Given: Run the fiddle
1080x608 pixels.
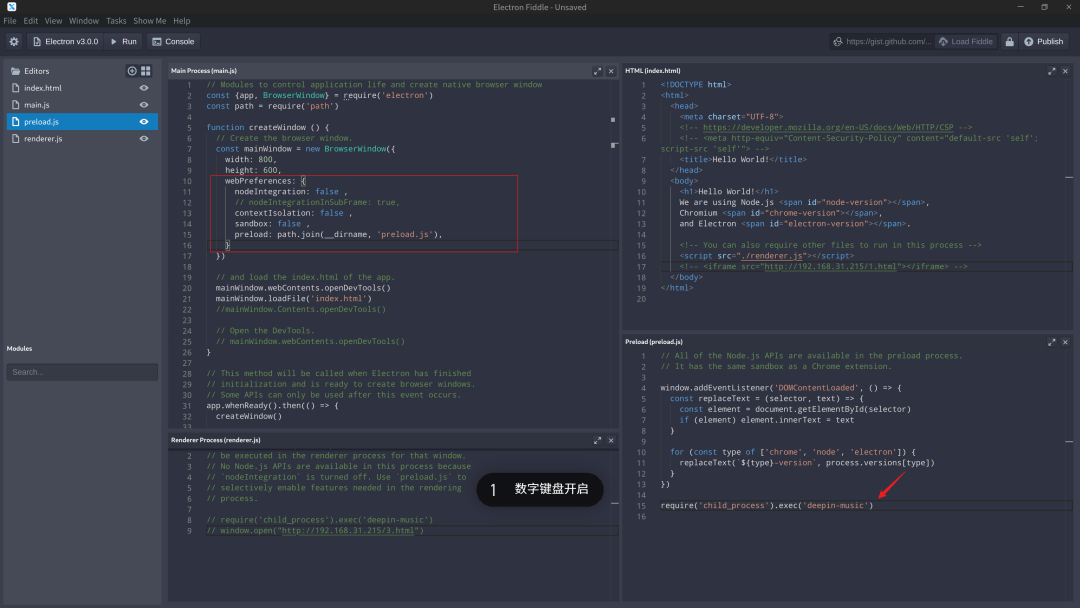Looking at the screenshot, I should [124, 41].
